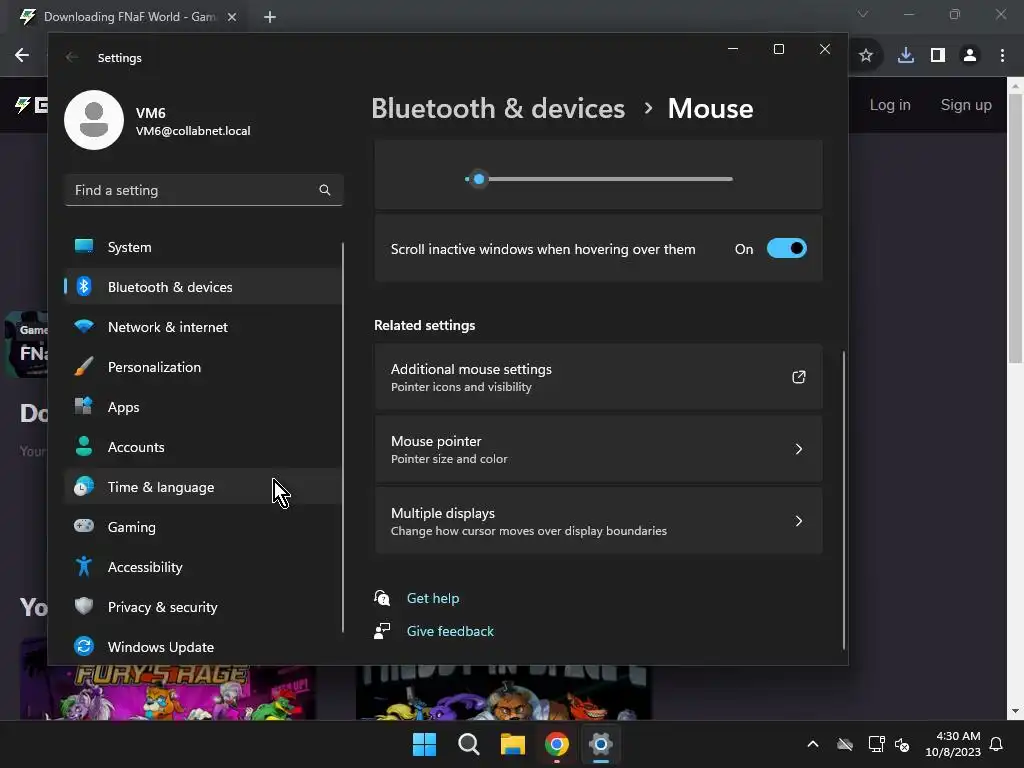Click external link icon on Additional mouse settings
The image size is (1024, 768).
click(x=798, y=377)
